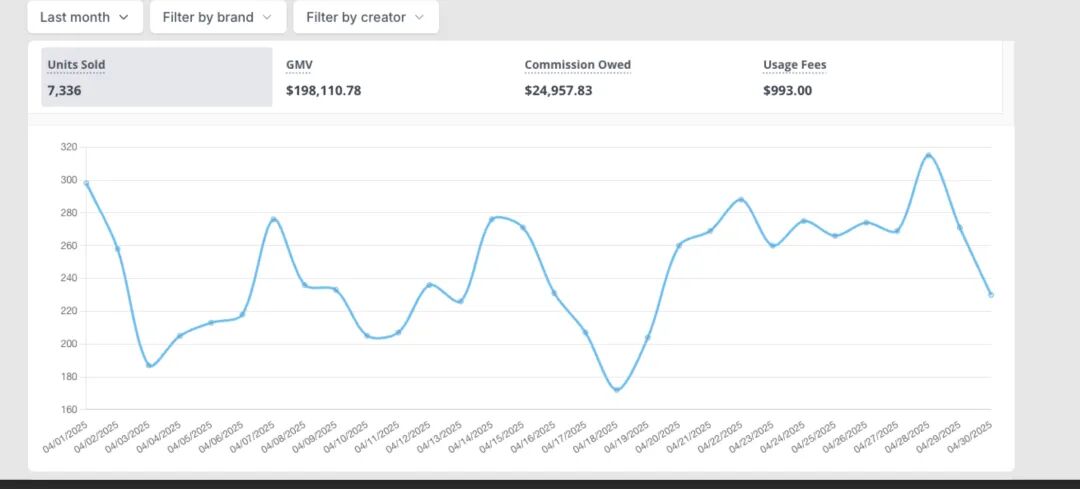View the Usage Fees metric
Viewport: 1080px width, 489px height.
pyautogui.click(x=876, y=77)
